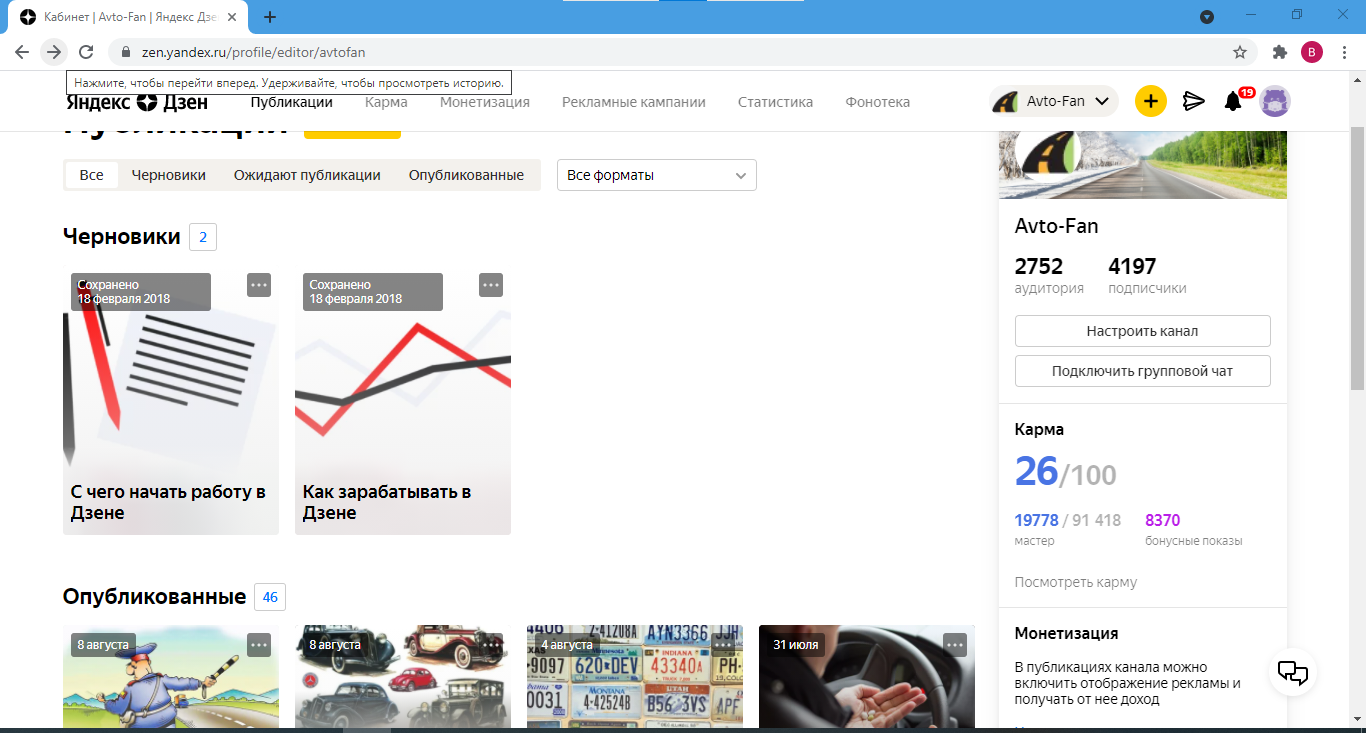Open the vintage cars 8 августа publication
This screenshot has width=1366, height=733.
click(403, 676)
